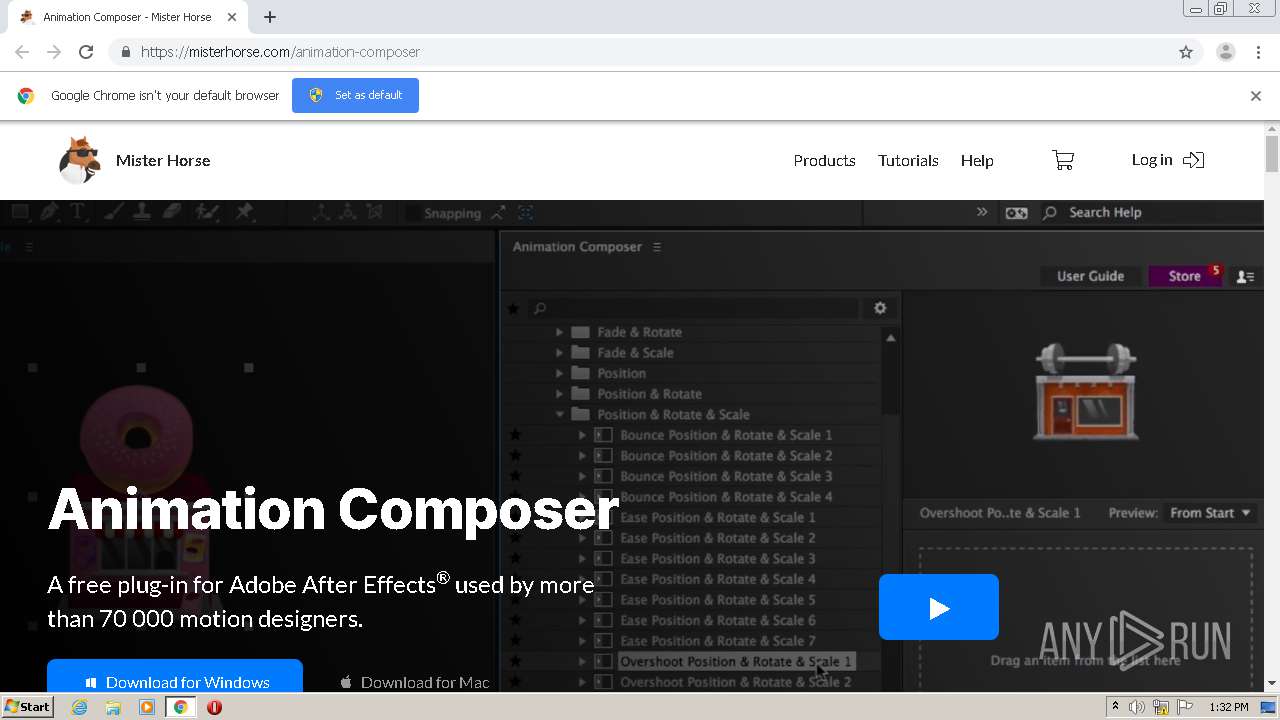1280x720 pixels.
Task: Open the Help menu item
Action: tap(977, 160)
